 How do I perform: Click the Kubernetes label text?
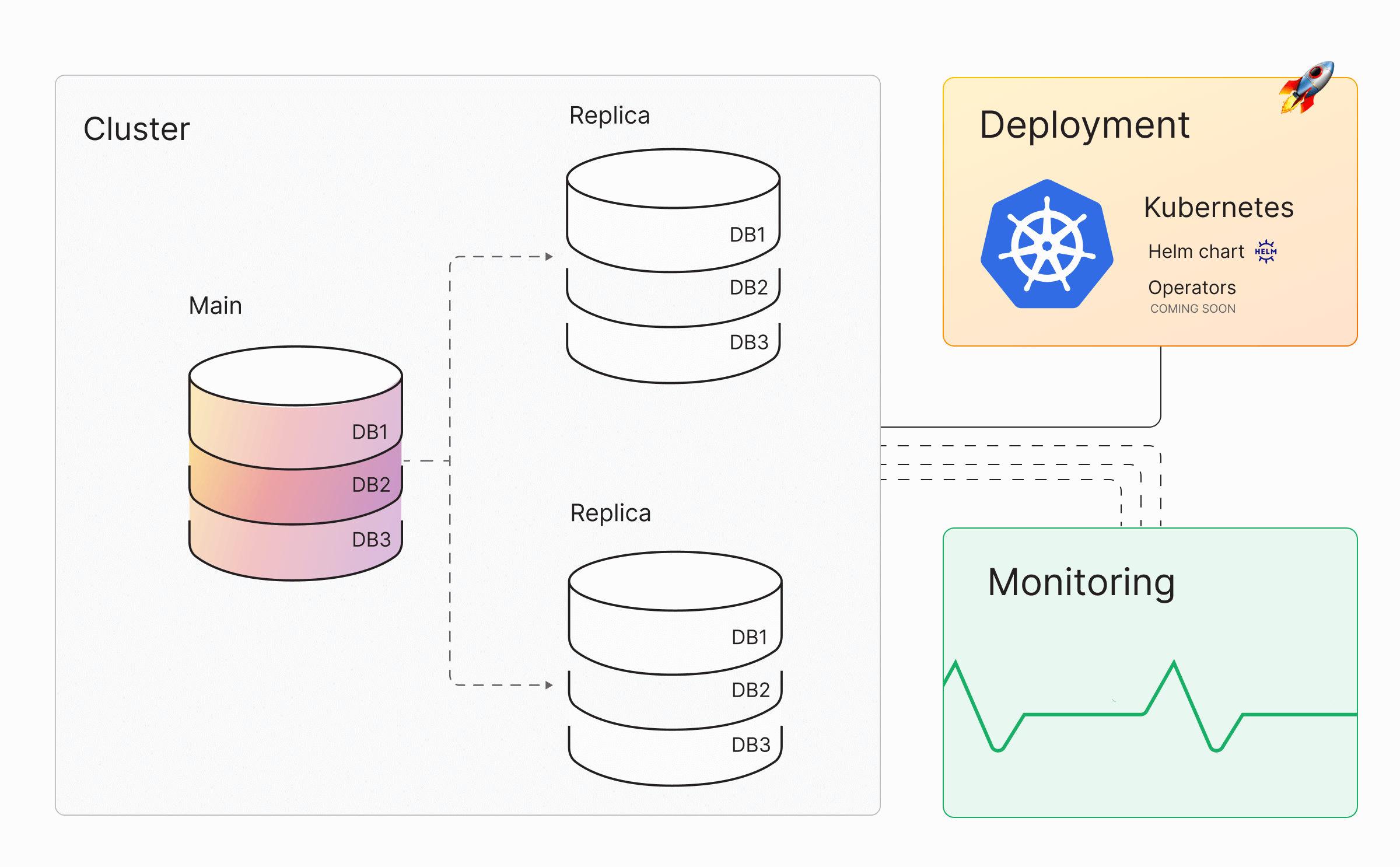coord(1218,207)
